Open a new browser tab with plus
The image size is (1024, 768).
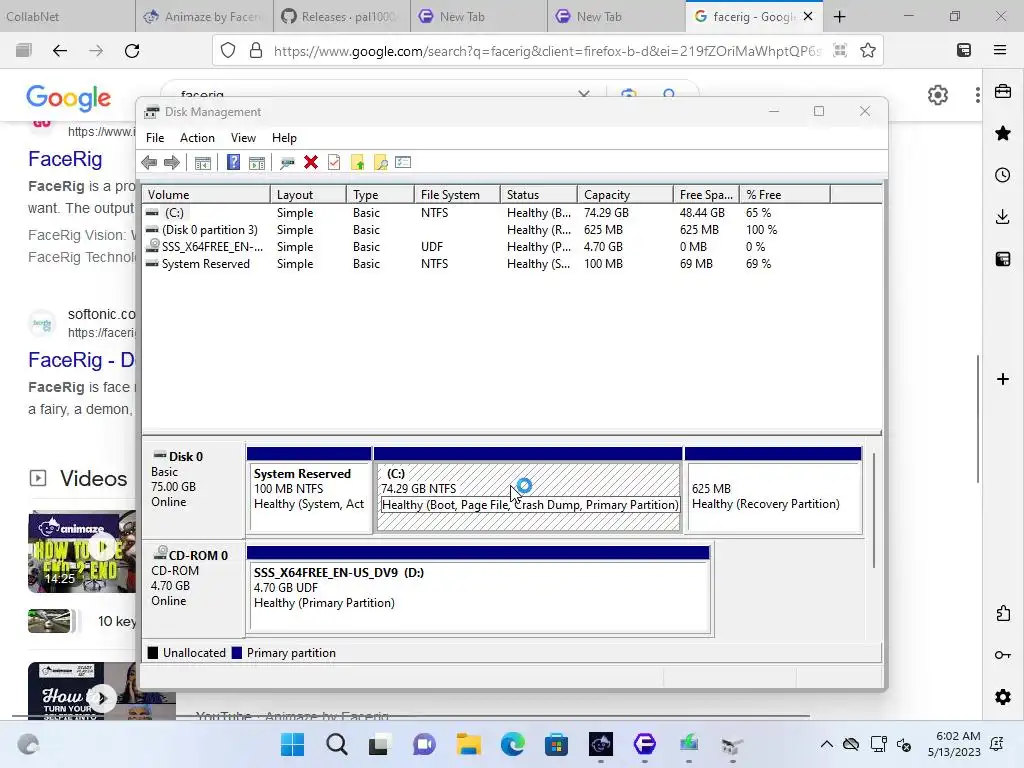(x=840, y=16)
